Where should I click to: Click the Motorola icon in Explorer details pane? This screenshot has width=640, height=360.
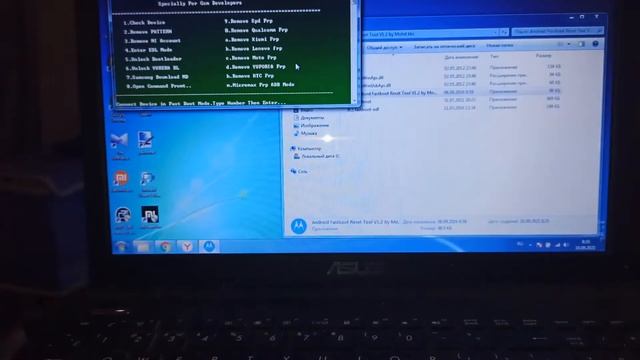(x=298, y=225)
